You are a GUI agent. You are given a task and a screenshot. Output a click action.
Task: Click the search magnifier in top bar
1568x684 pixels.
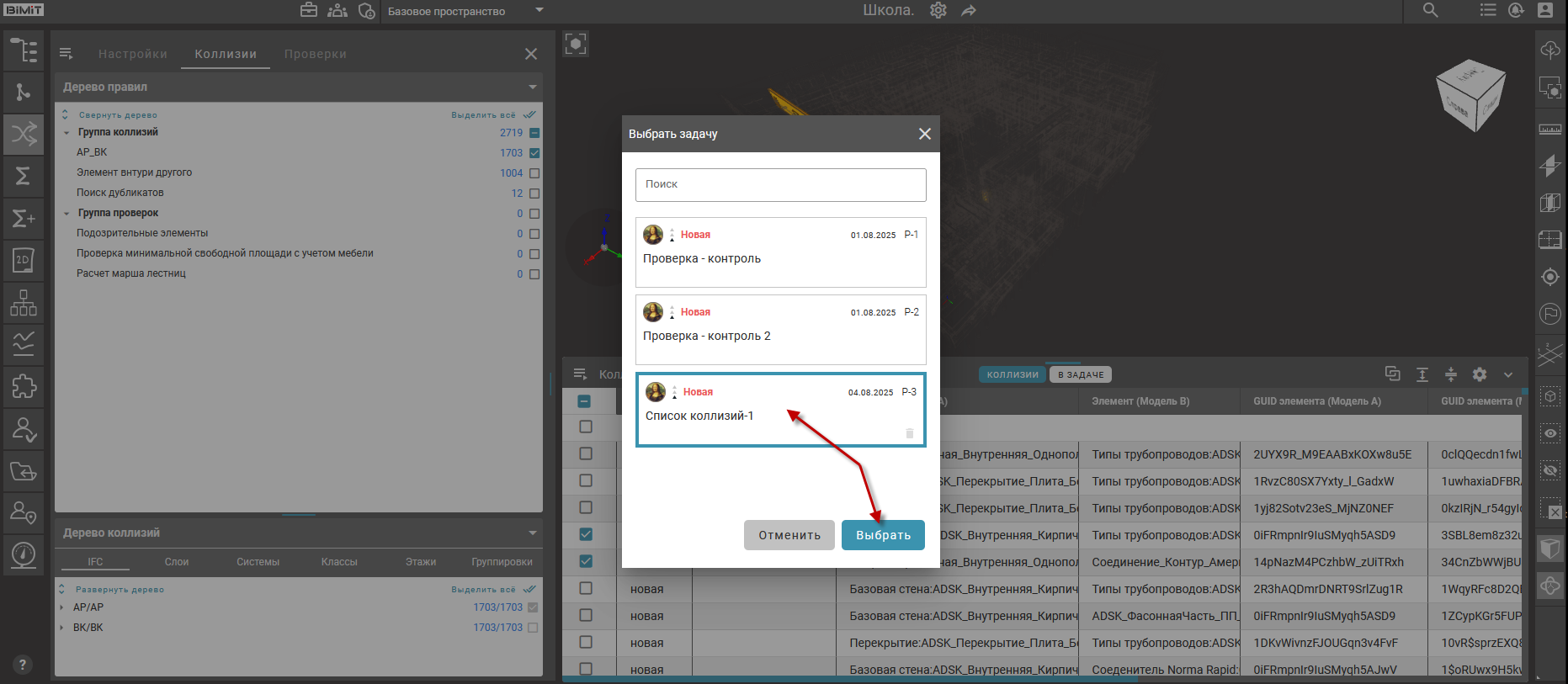[x=1430, y=11]
